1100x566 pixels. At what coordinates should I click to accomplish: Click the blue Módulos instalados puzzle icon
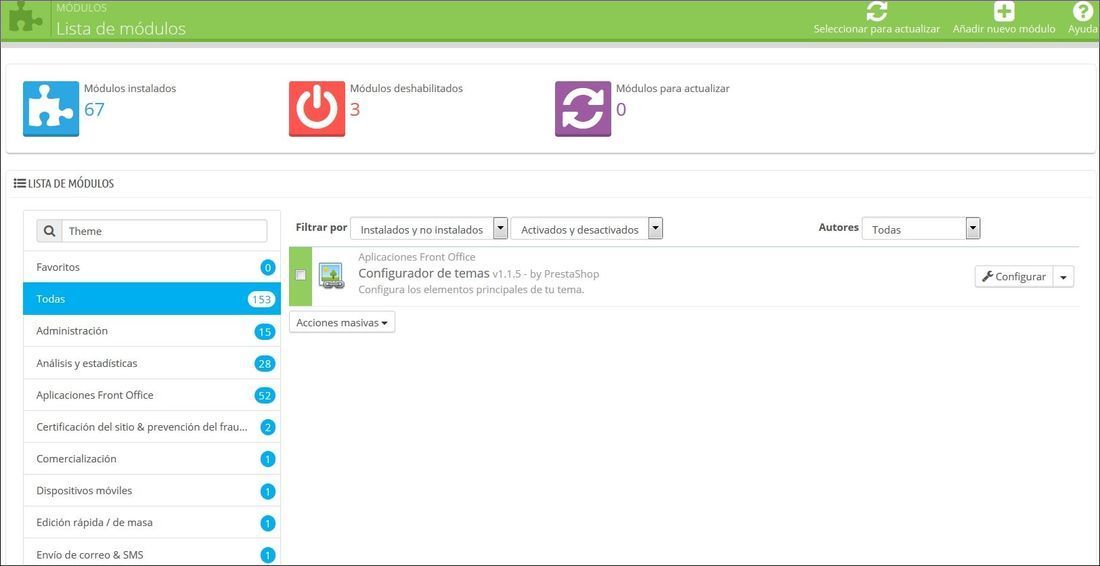[51, 109]
